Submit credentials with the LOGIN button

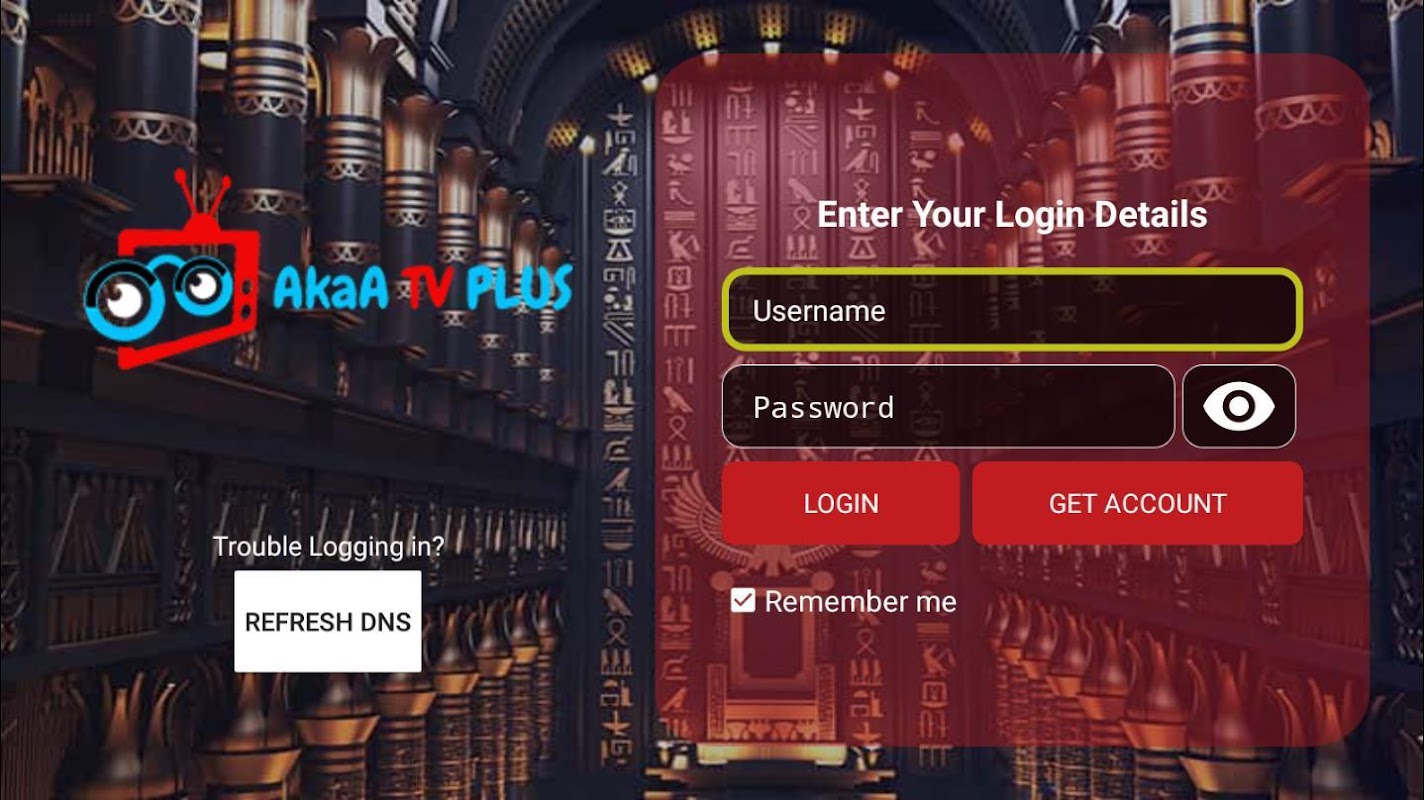[x=841, y=503]
